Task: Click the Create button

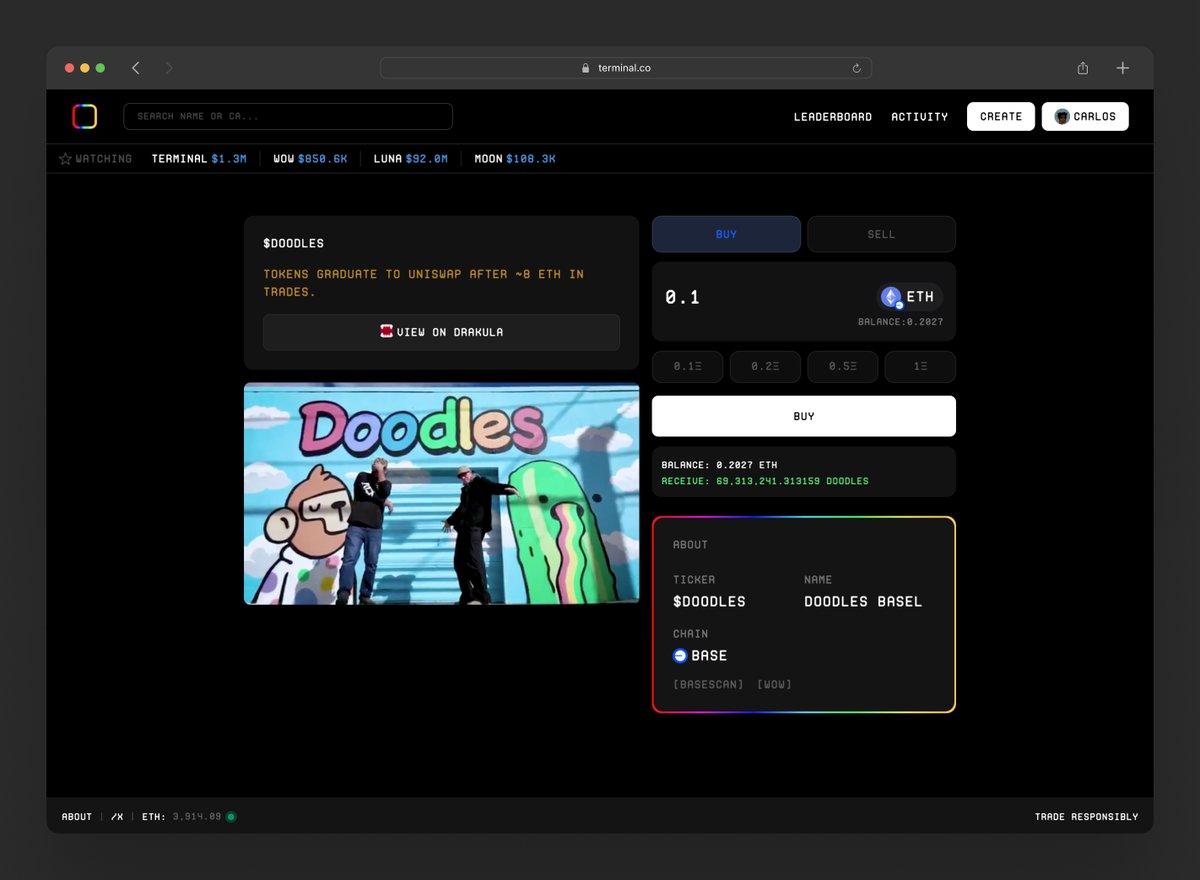Action: [1001, 117]
